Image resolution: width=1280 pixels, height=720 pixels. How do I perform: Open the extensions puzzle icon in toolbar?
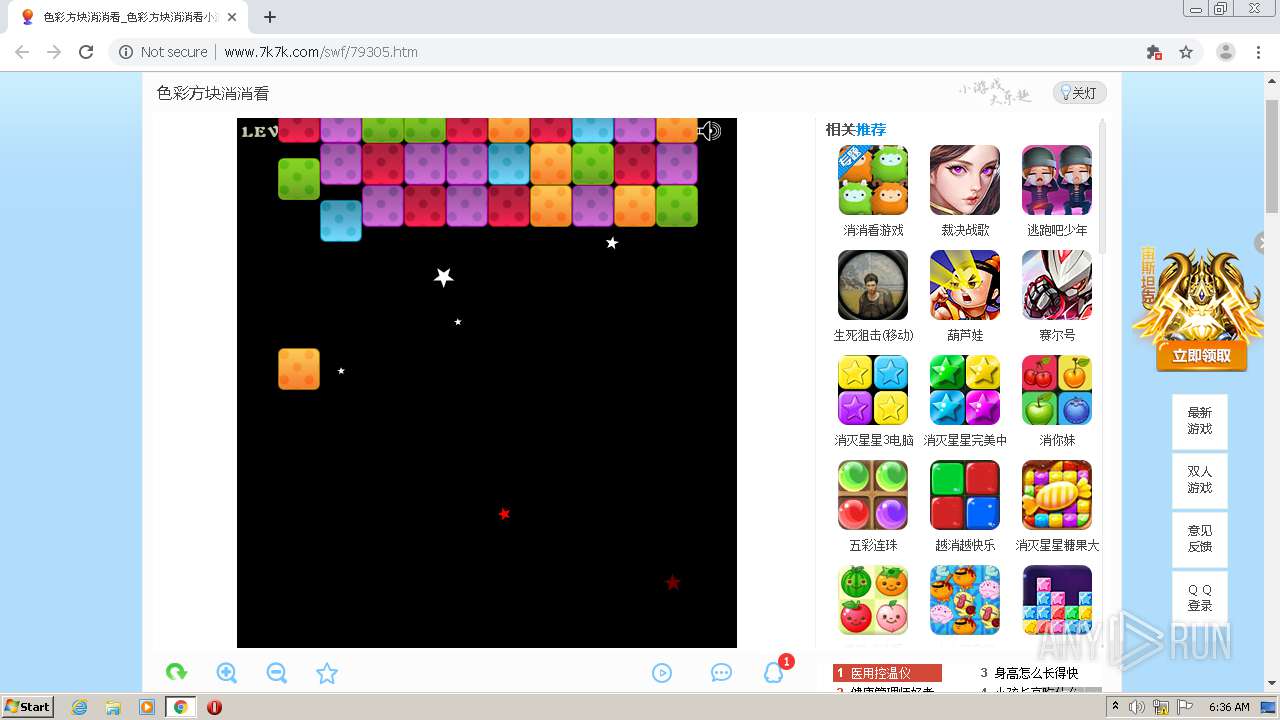1154,52
